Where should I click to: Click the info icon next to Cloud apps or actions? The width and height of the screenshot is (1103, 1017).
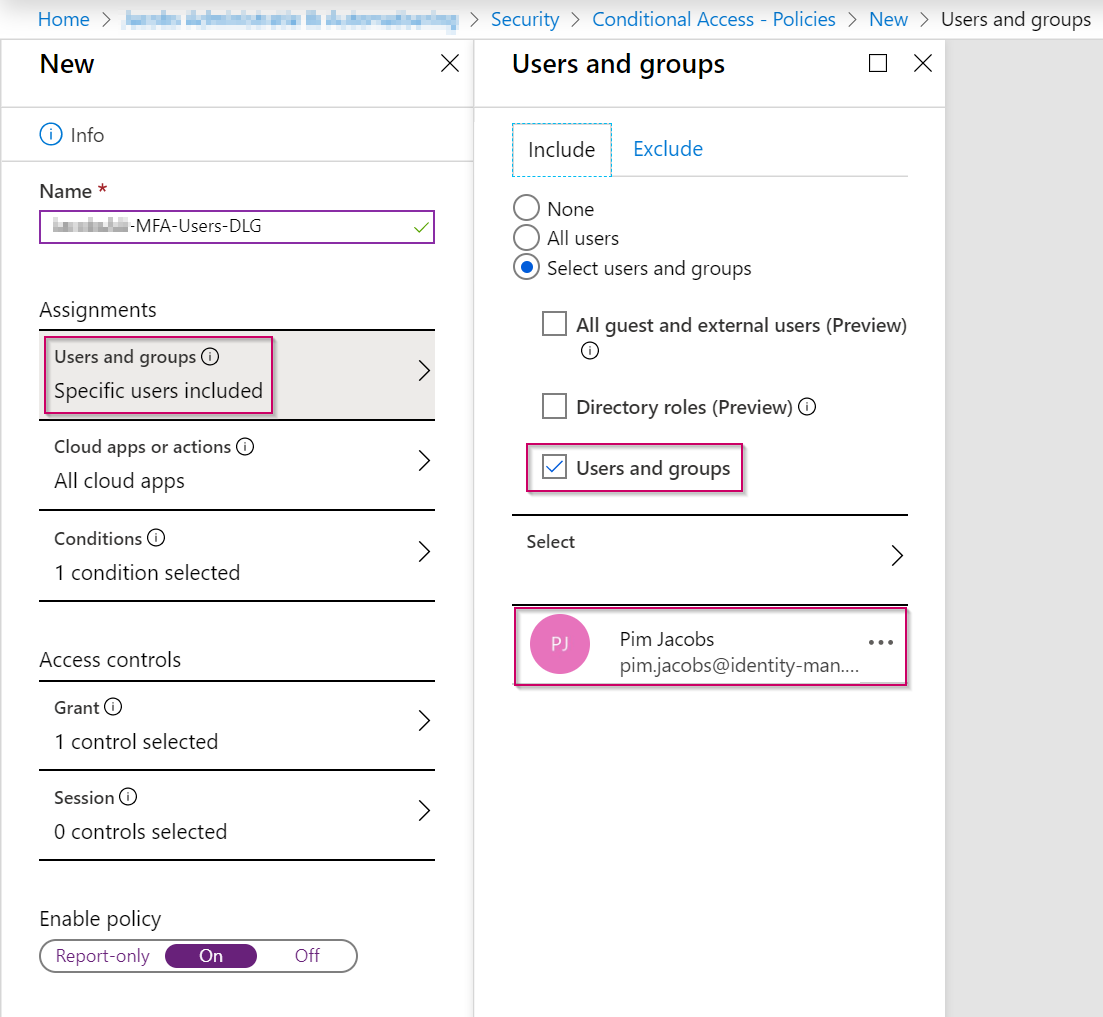point(246,444)
